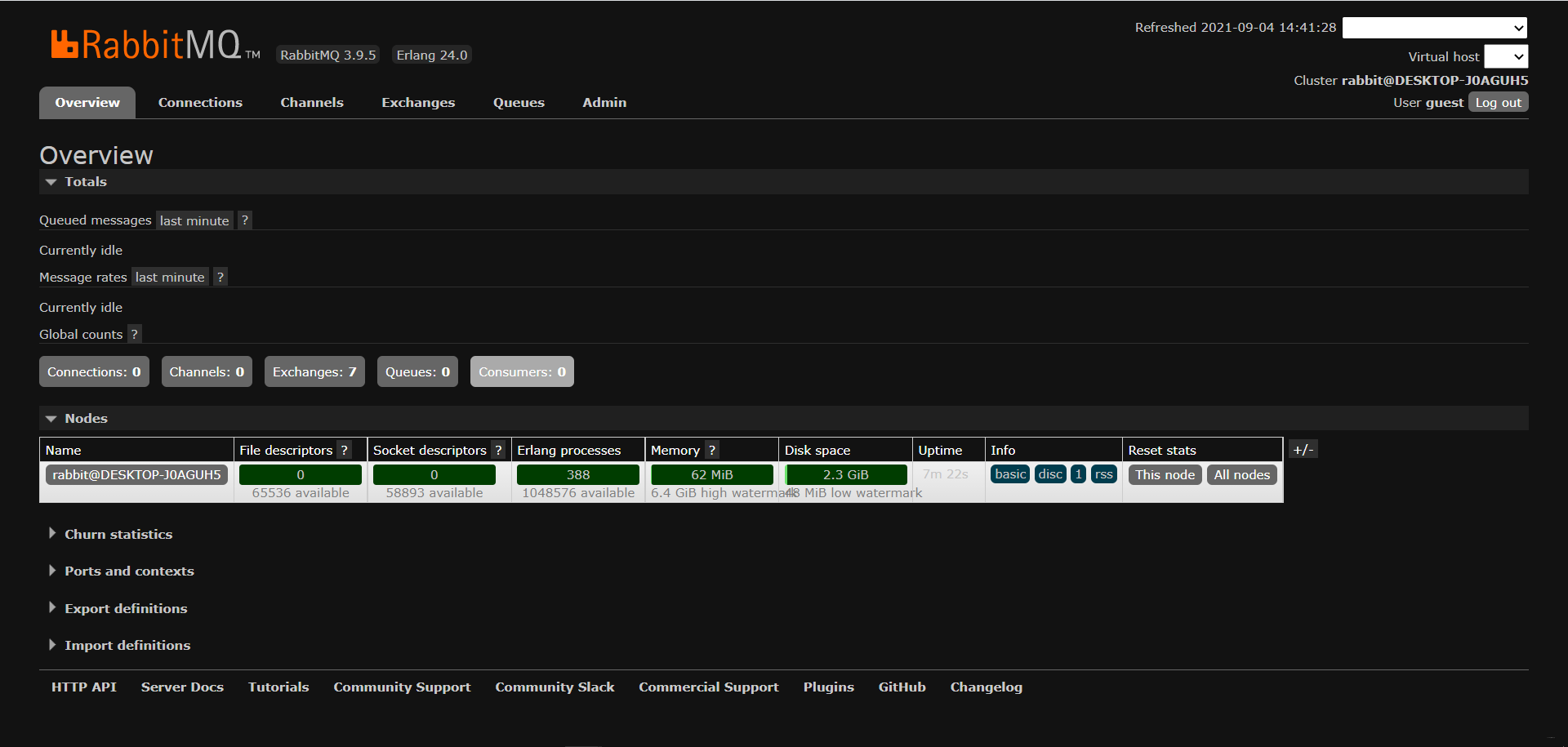Open Tutorials footer link

278,687
